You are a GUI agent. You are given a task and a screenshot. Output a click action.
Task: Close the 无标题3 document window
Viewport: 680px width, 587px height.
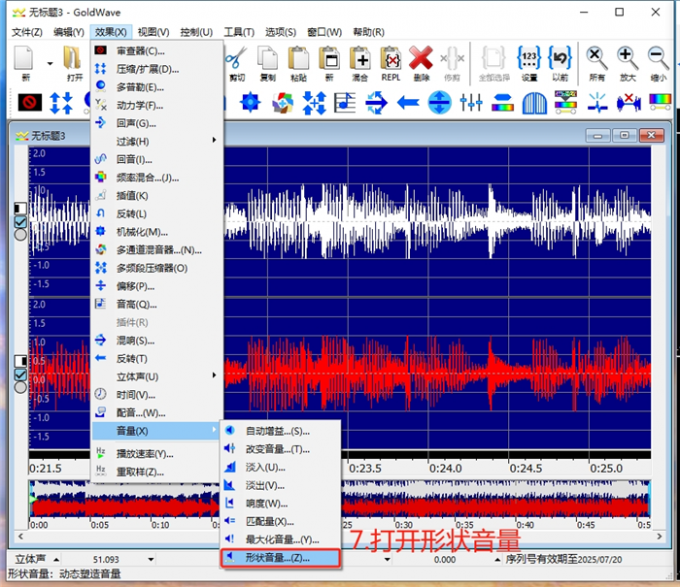(651, 136)
